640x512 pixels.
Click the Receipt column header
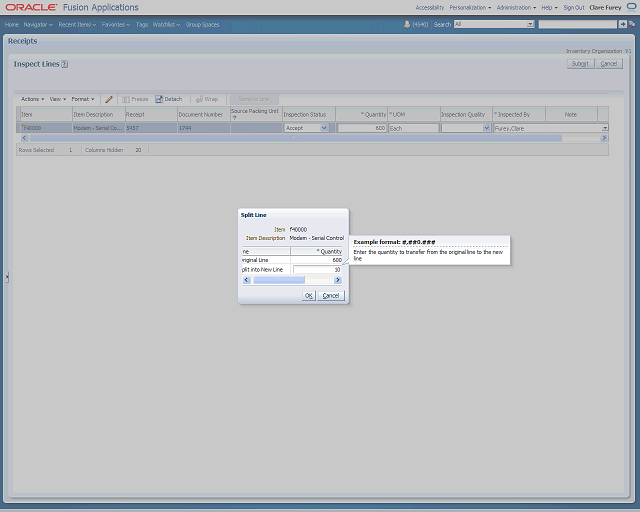tap(151, 114)
